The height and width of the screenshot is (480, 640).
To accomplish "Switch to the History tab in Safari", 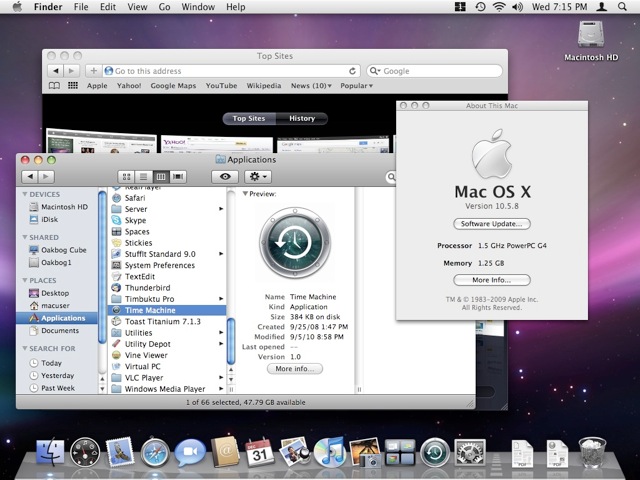I will coord(302,118).
